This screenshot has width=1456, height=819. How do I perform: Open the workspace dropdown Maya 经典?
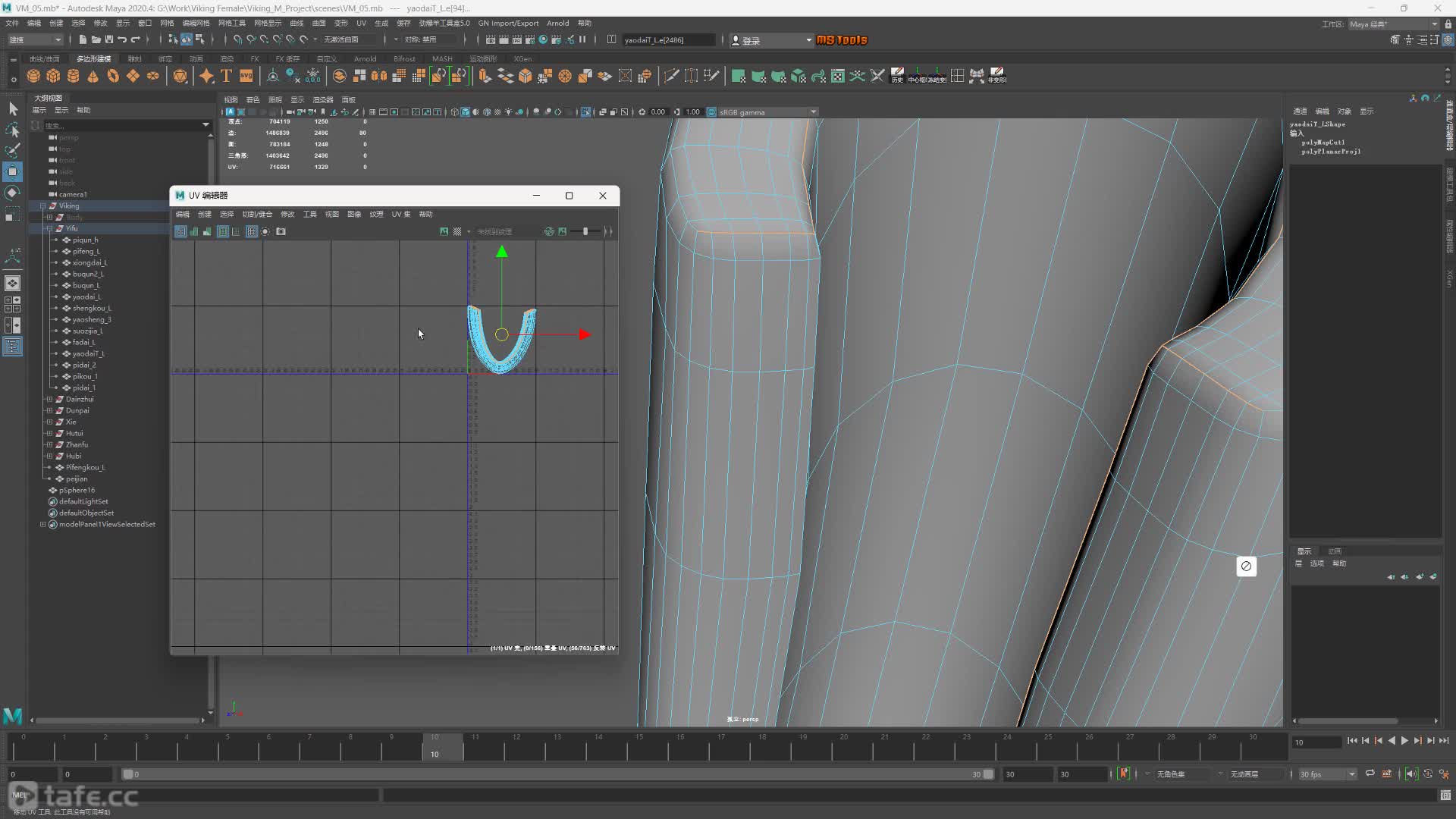point(1392,24)
